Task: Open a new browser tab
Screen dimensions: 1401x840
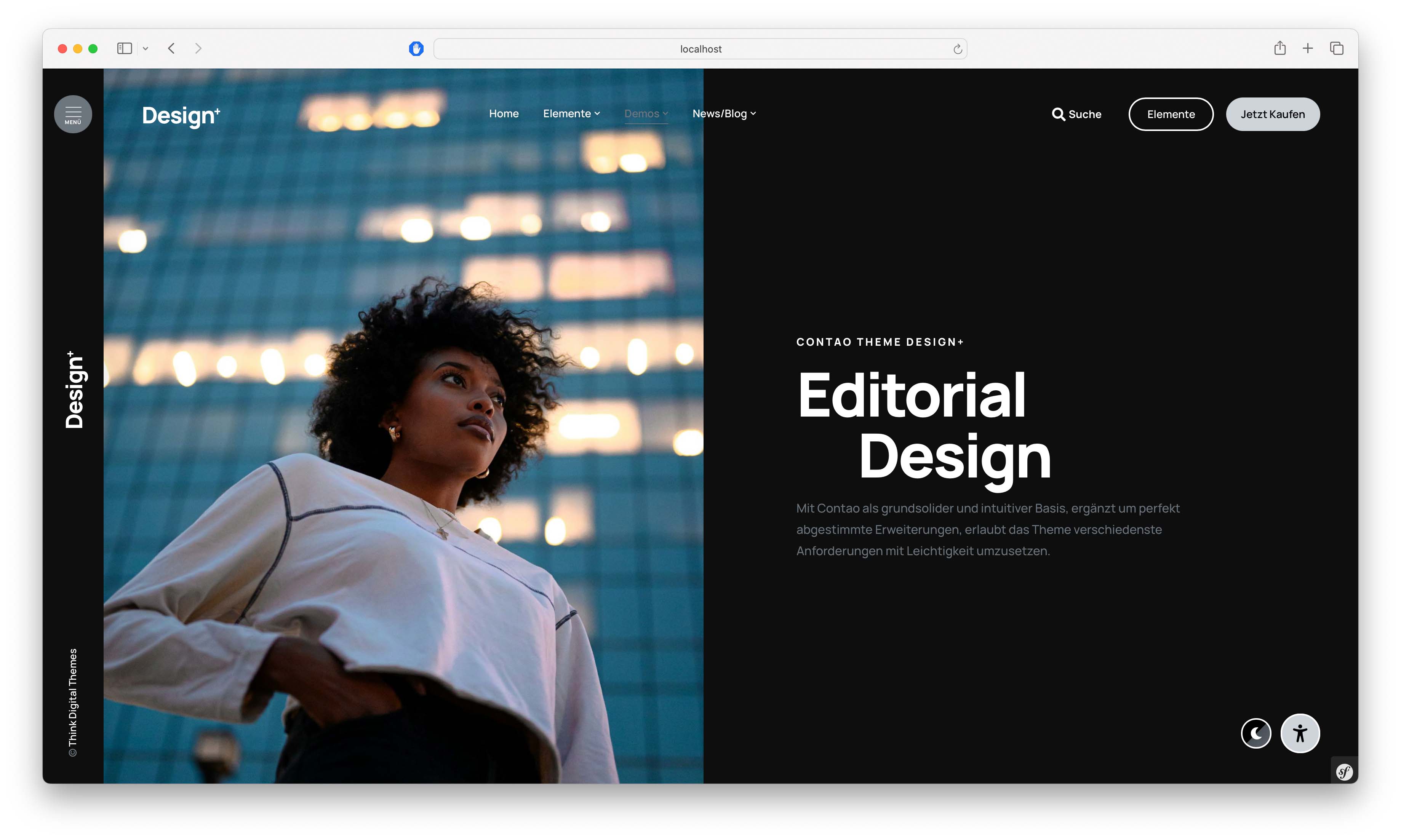Action: coord(1308,49)
